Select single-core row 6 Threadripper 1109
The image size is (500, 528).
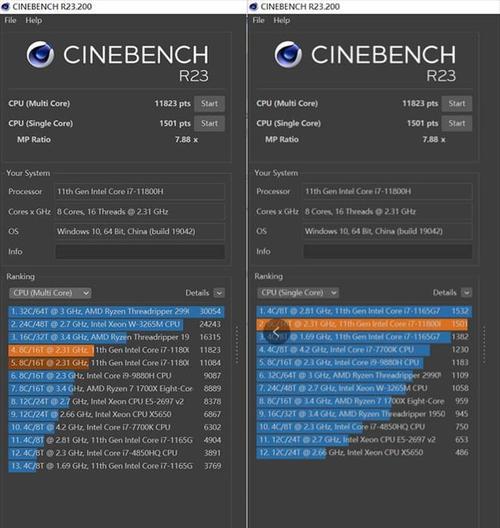tap(364, 375)
